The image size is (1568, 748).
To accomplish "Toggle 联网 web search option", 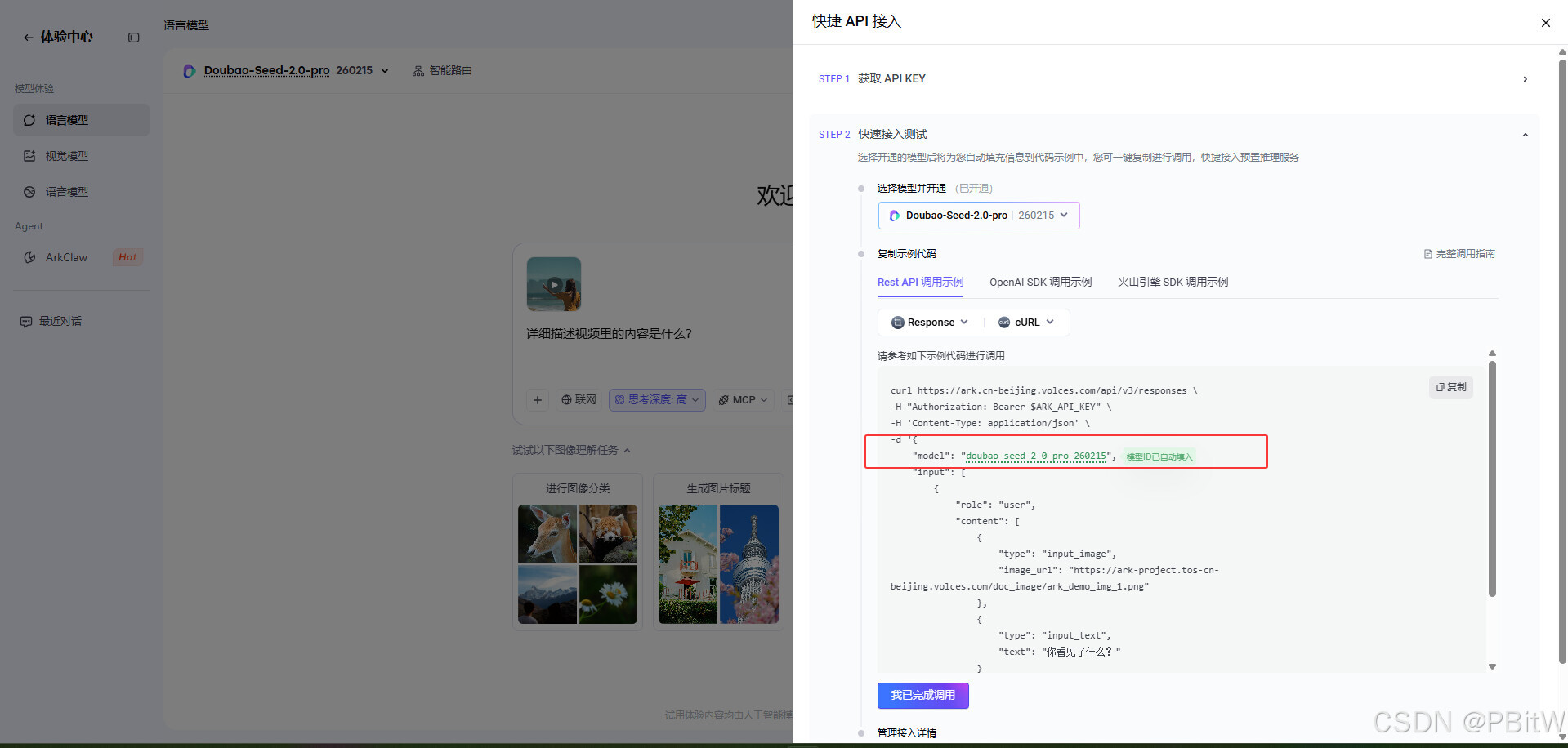I will click(579, 400).
